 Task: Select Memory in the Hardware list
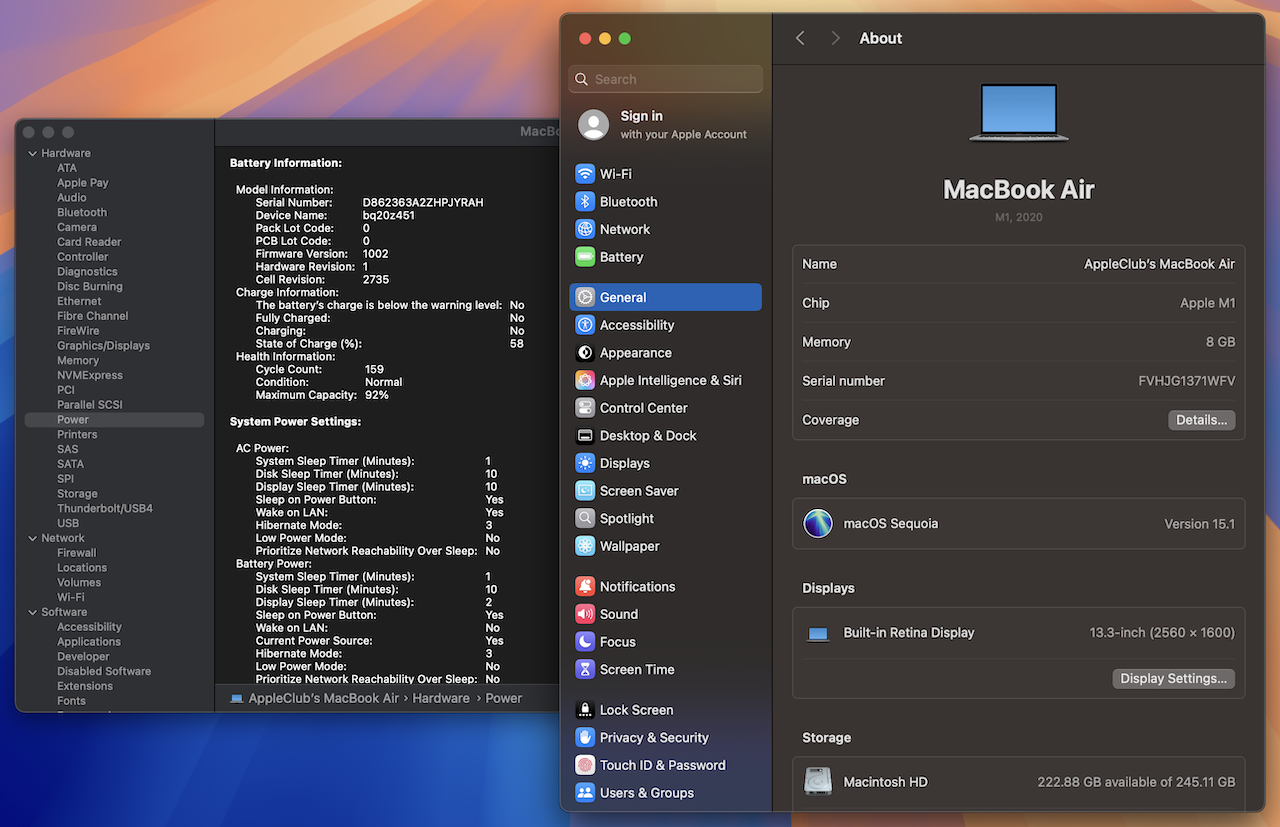[78, 361]
